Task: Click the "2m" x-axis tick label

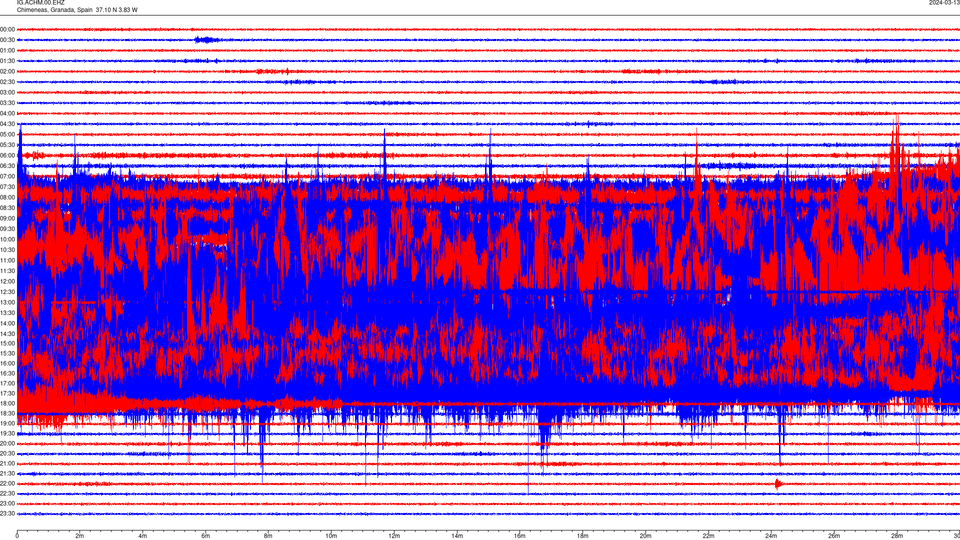Action: (80, 536)
